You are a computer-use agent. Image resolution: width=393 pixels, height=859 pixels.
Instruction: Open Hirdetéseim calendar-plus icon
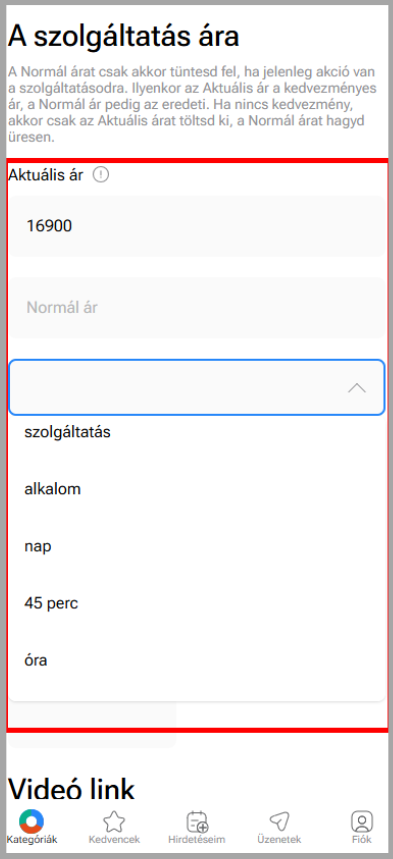pyautogui.click(x=197, y=822)
